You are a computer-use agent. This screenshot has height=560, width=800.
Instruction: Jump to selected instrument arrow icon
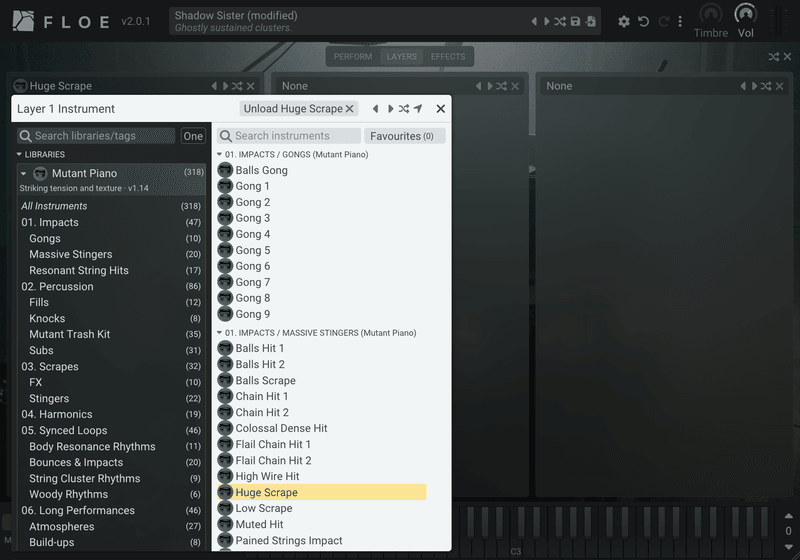(418, 109)
